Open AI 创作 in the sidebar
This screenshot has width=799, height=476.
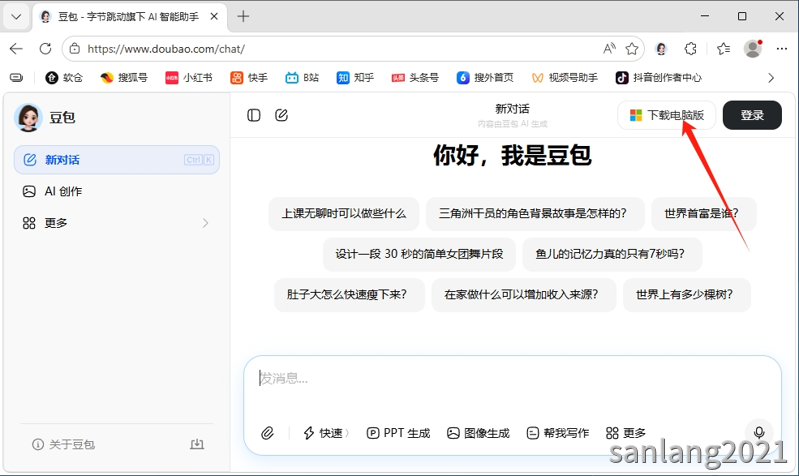(x=117, y=192)
